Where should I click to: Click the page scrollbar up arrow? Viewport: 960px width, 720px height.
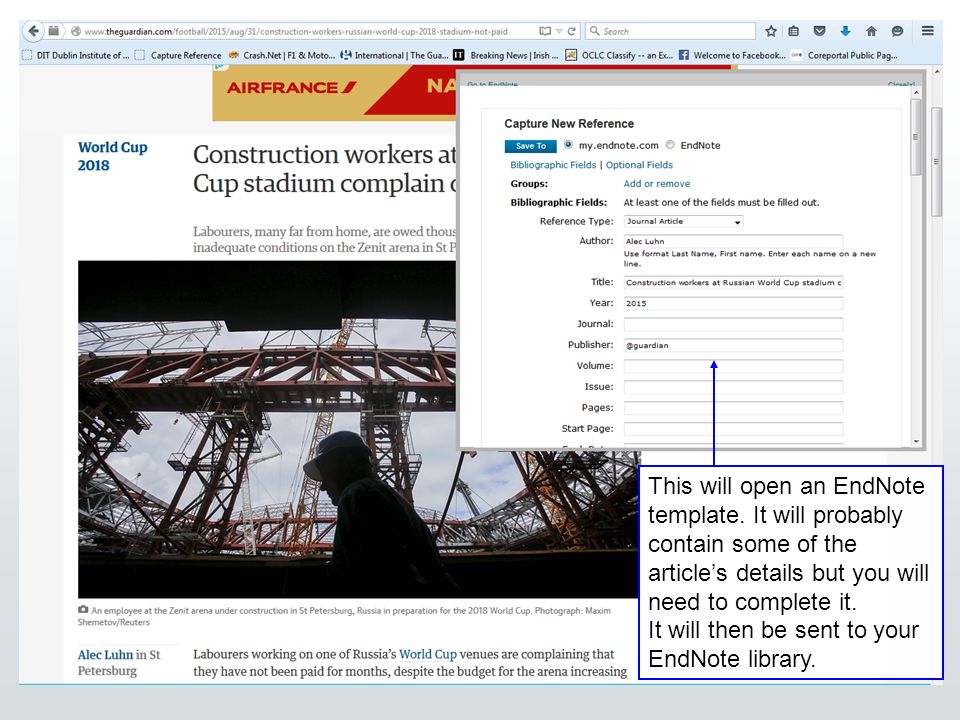point(936,72)
